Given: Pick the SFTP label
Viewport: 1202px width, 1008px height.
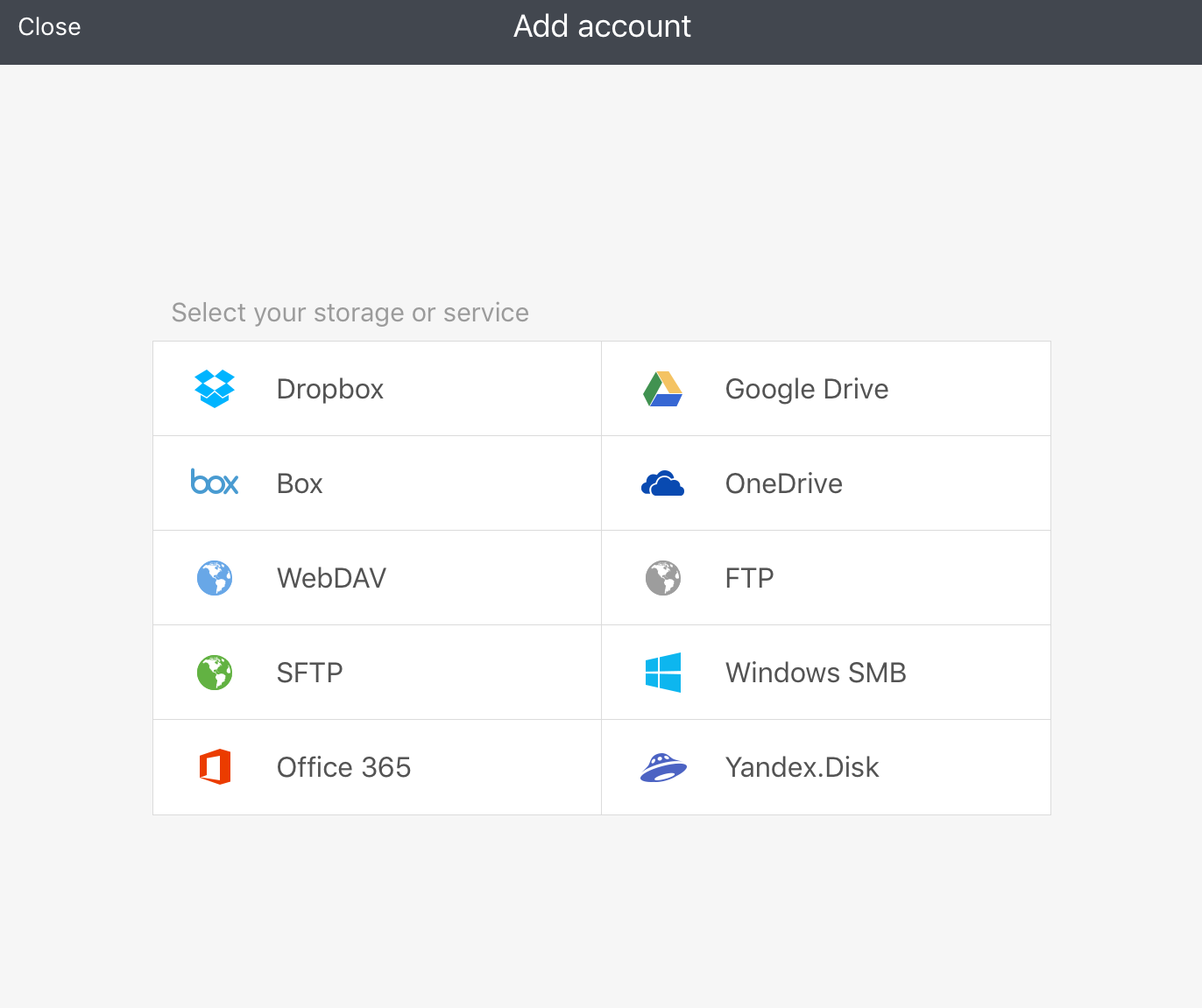Looking at the screenshot, I should (x=310, y=673).
